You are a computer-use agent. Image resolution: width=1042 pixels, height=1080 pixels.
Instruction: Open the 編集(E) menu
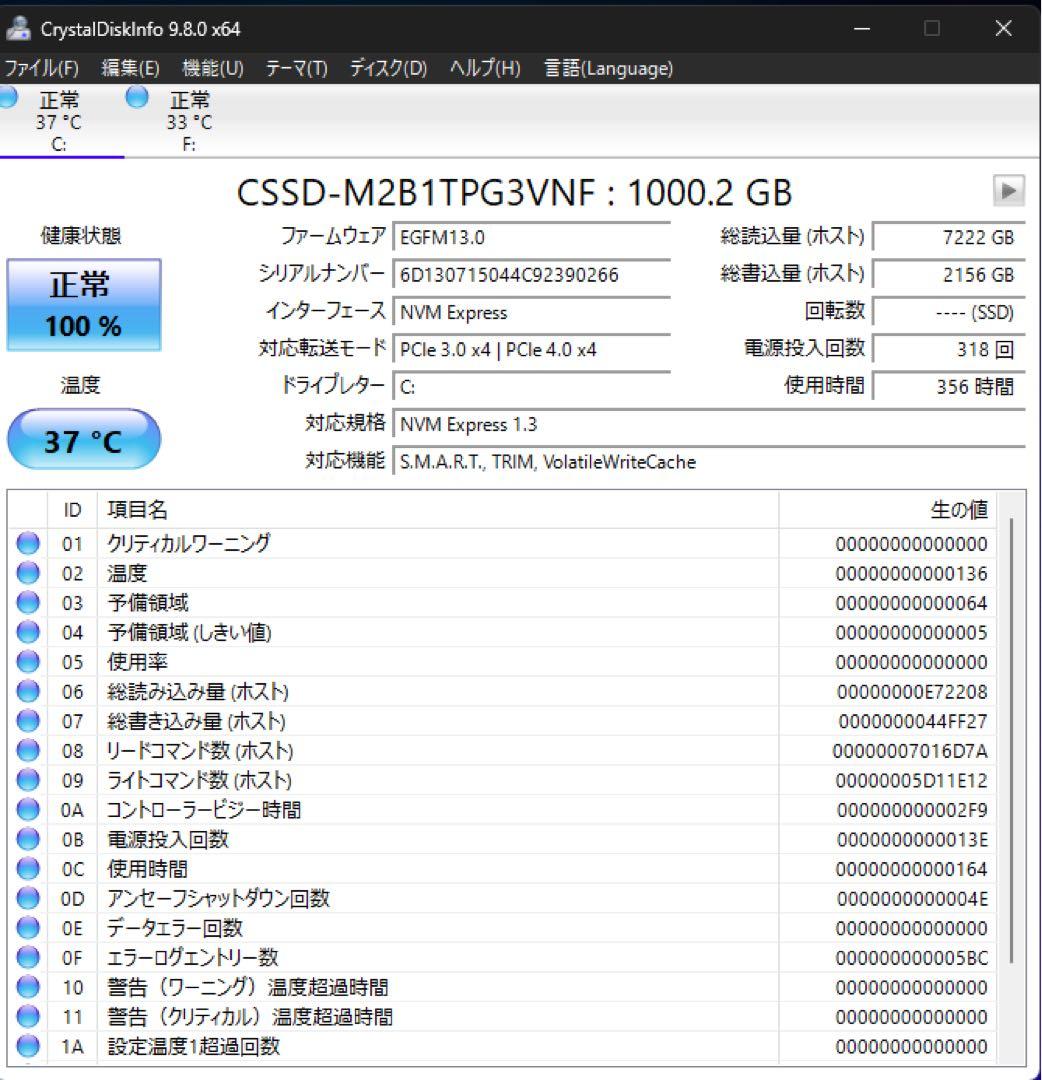pyautogui.click(x=130, y=68)
